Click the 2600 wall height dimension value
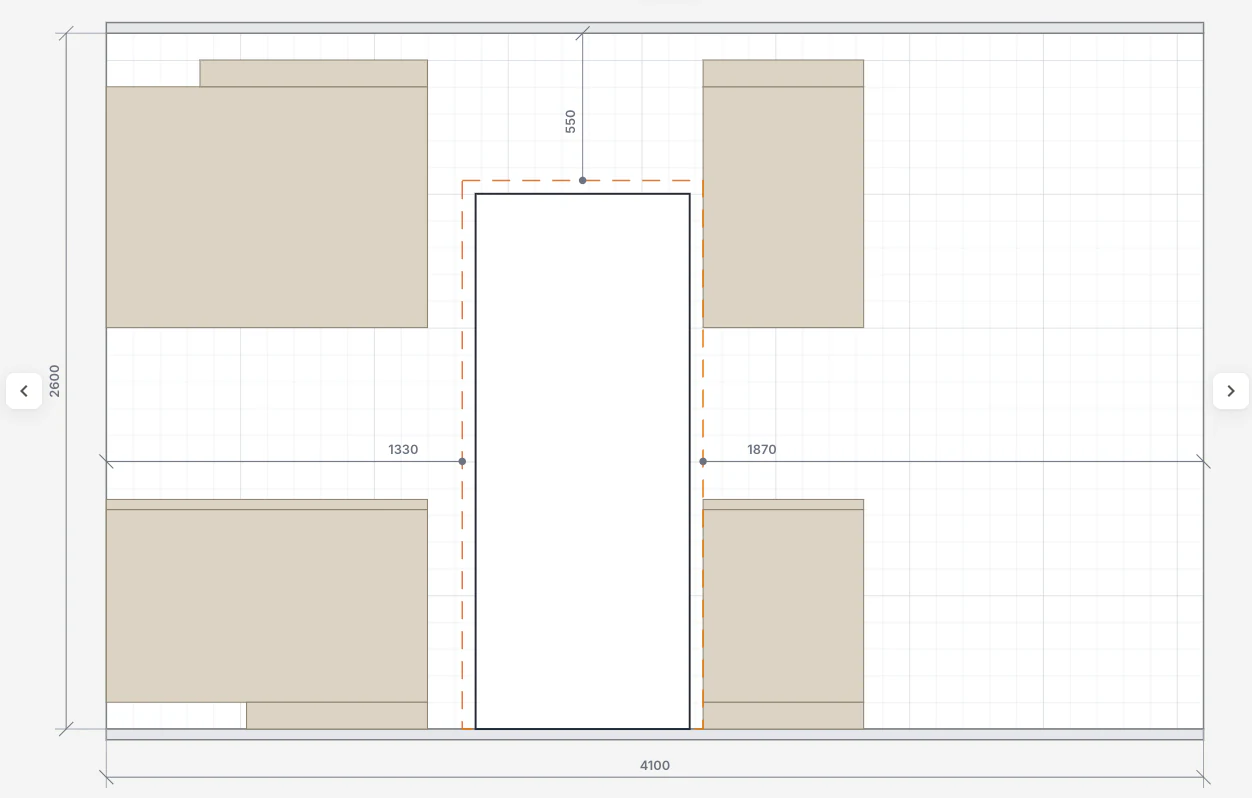Screen dimensions: 1252x798 tap(55, 381)
